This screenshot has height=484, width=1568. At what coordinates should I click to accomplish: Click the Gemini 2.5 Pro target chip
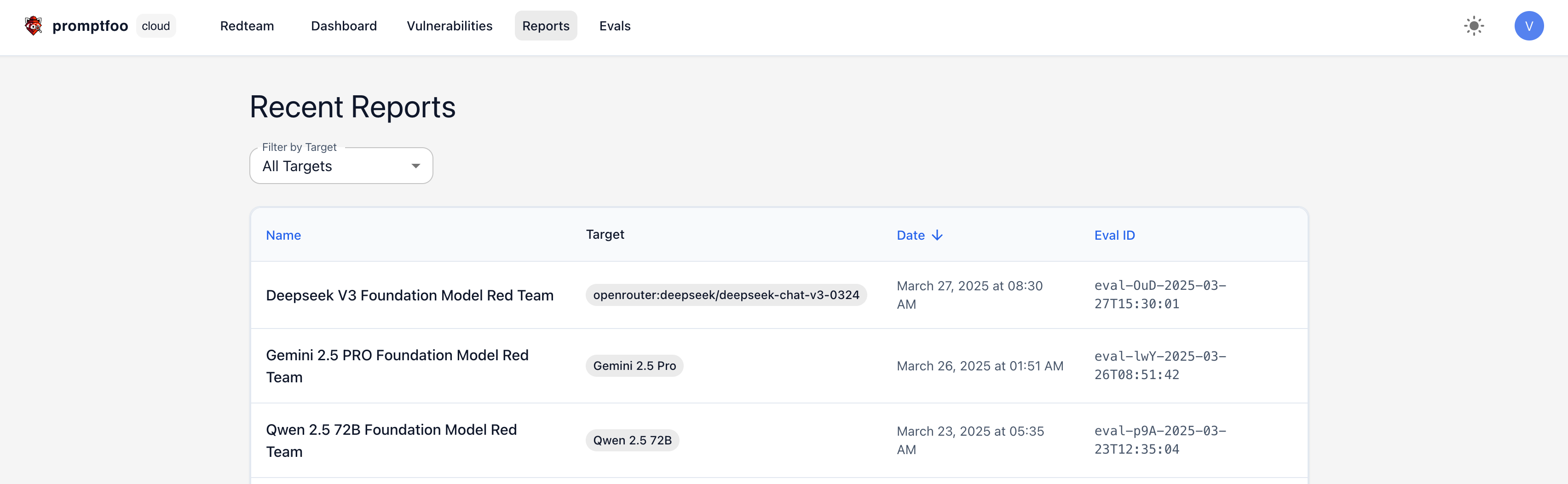coord(634,366)
